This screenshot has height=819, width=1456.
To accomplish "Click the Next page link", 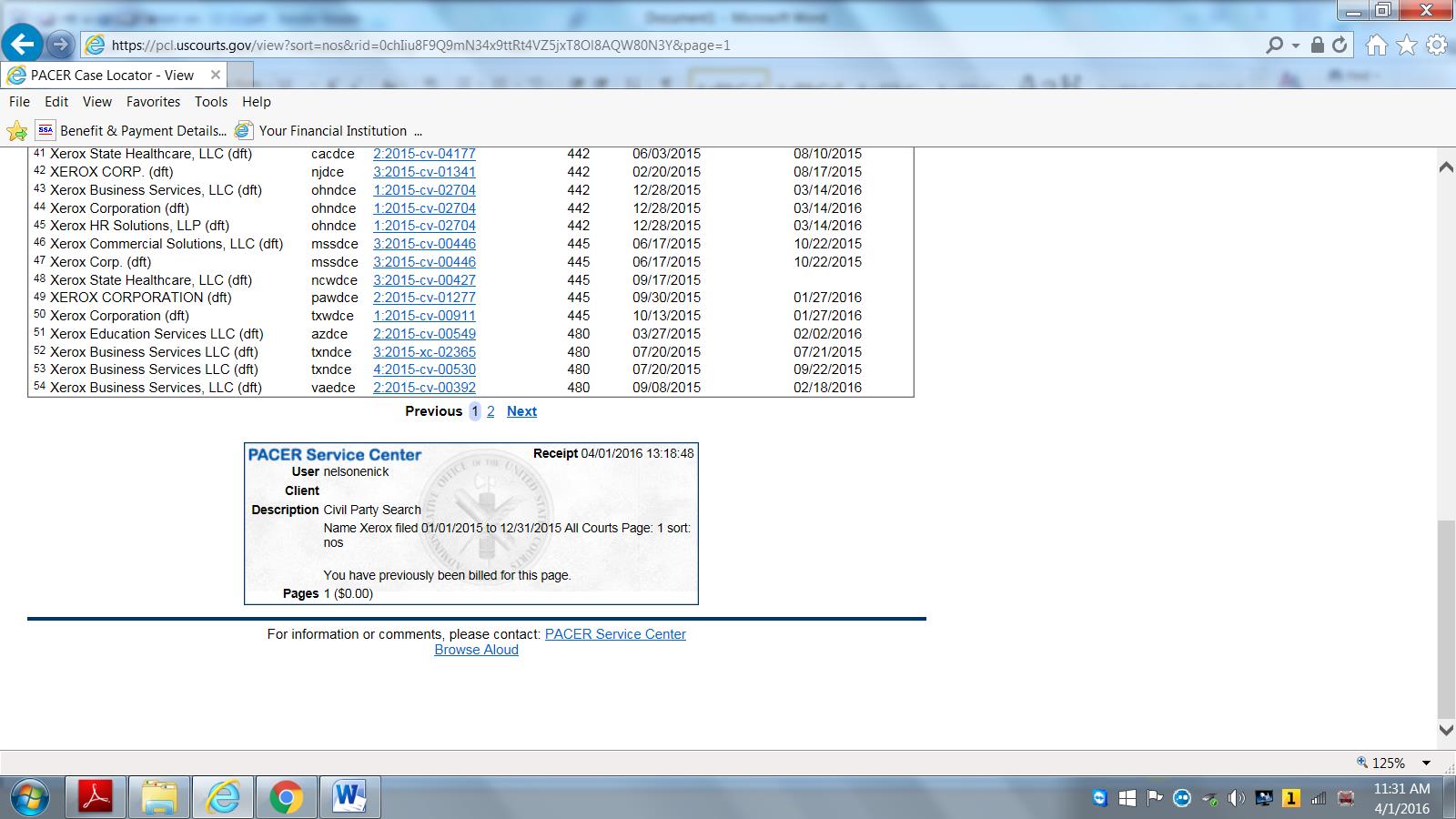I will (521, 411).
